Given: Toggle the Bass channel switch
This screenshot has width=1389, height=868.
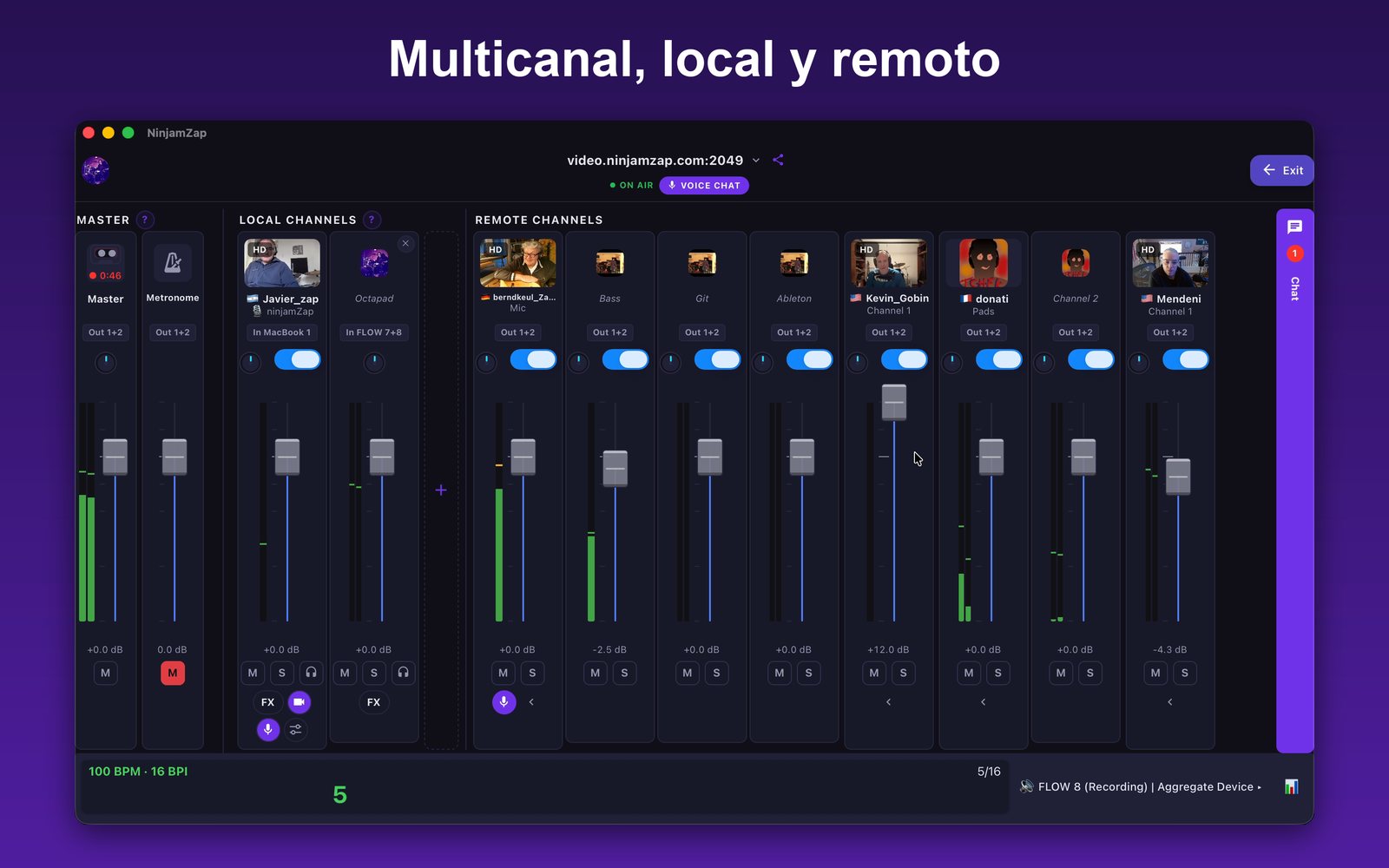Looking at the screenshot, I should (625, 359).
